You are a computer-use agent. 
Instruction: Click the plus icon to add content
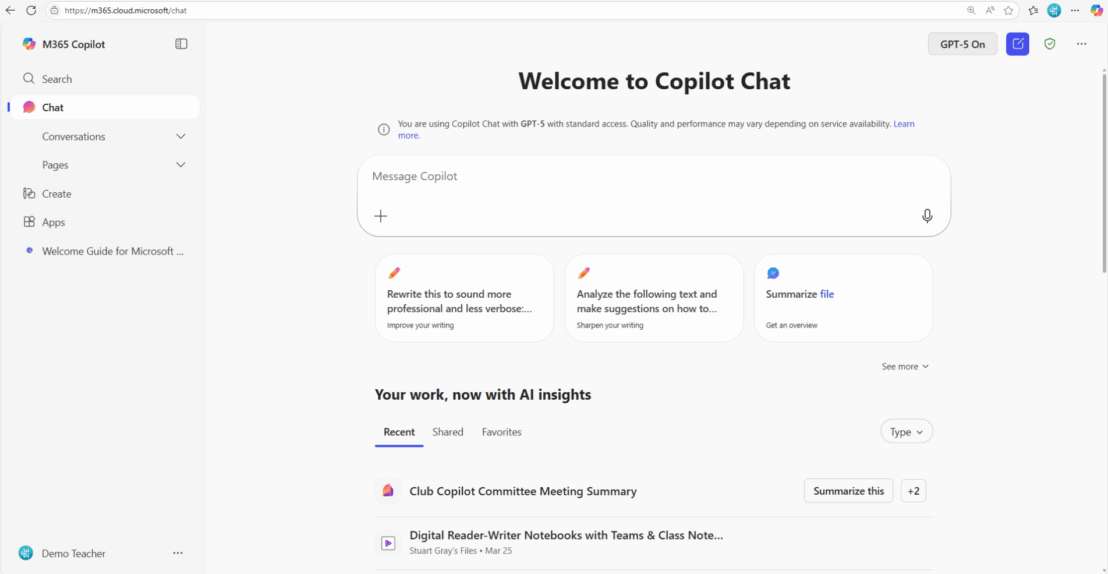tap(381, 216)
